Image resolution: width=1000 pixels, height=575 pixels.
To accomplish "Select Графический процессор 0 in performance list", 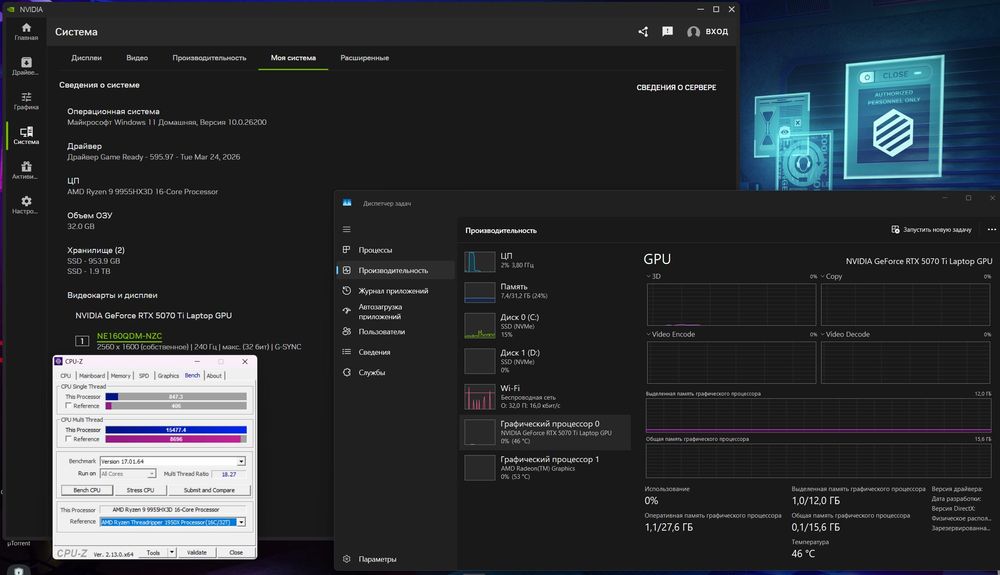I will [x=545, y=432].
